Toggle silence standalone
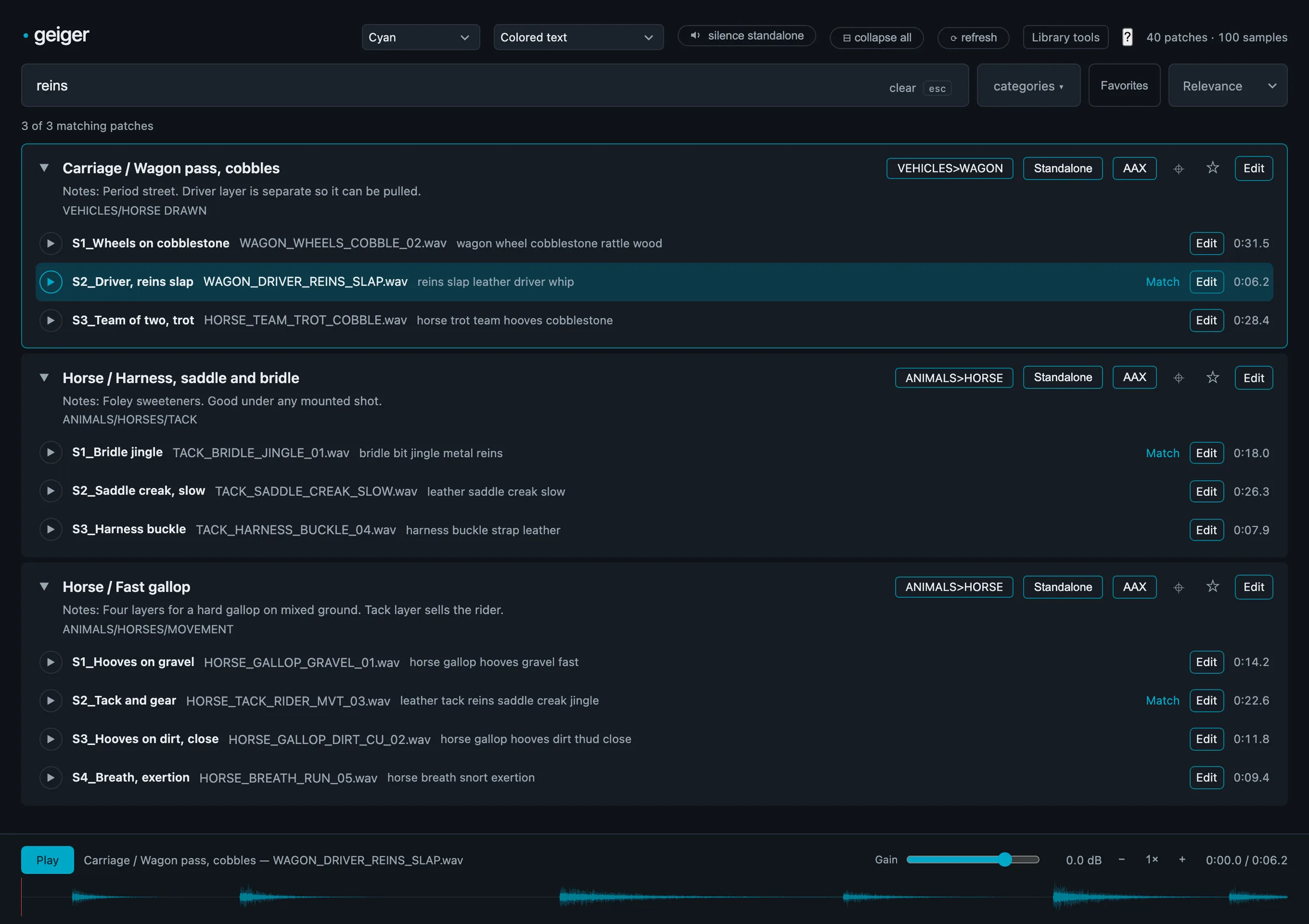1309x924 pixels. pos(746,36)
